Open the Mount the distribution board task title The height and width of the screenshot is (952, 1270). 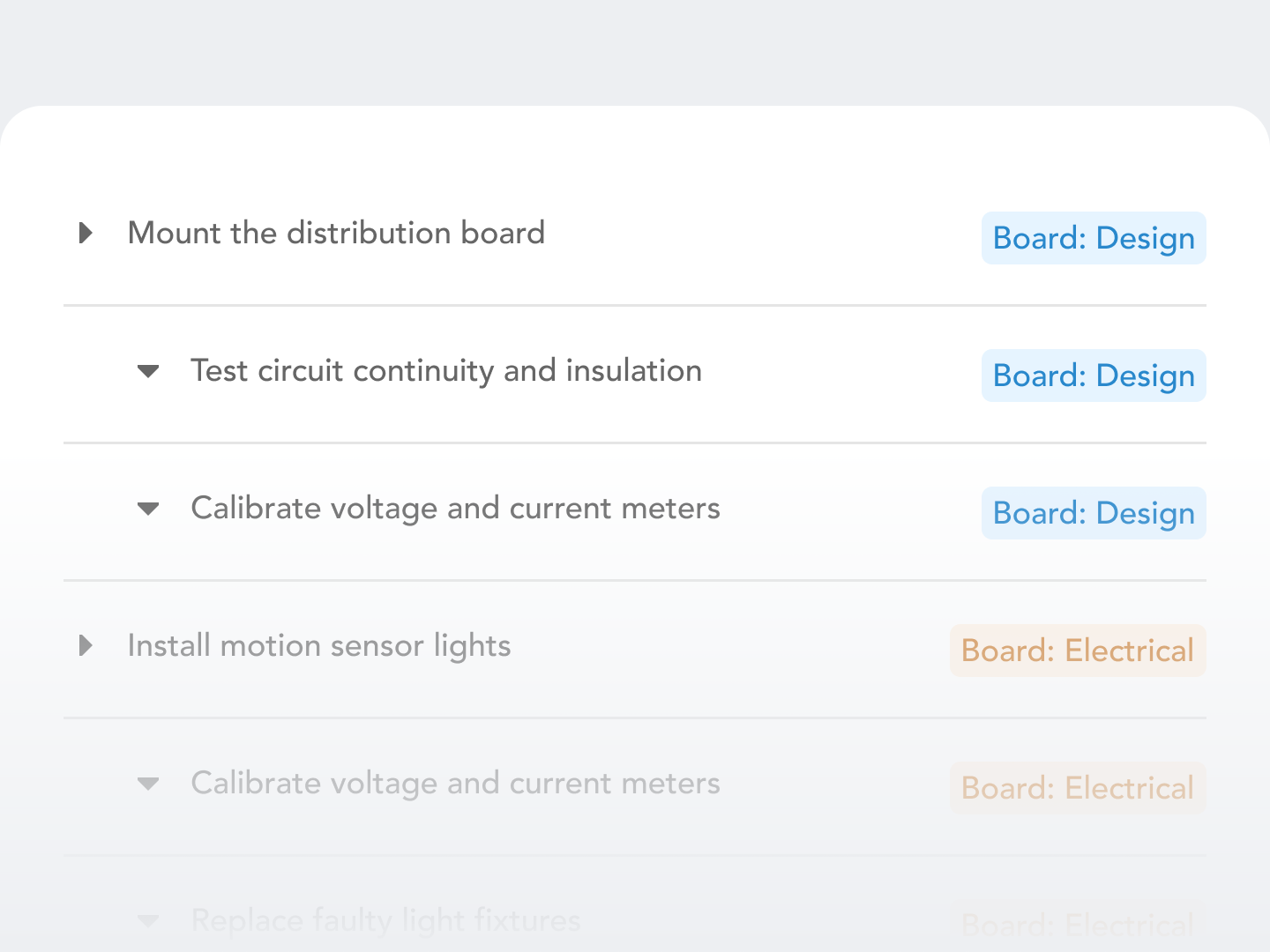[336, 233]
